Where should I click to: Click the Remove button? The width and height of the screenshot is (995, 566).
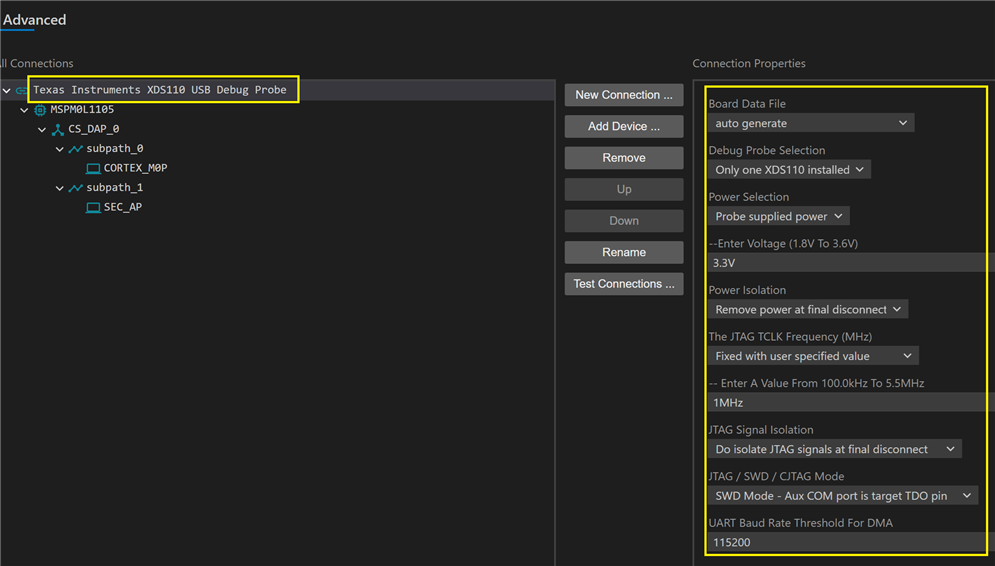click(x=624, y=157)
